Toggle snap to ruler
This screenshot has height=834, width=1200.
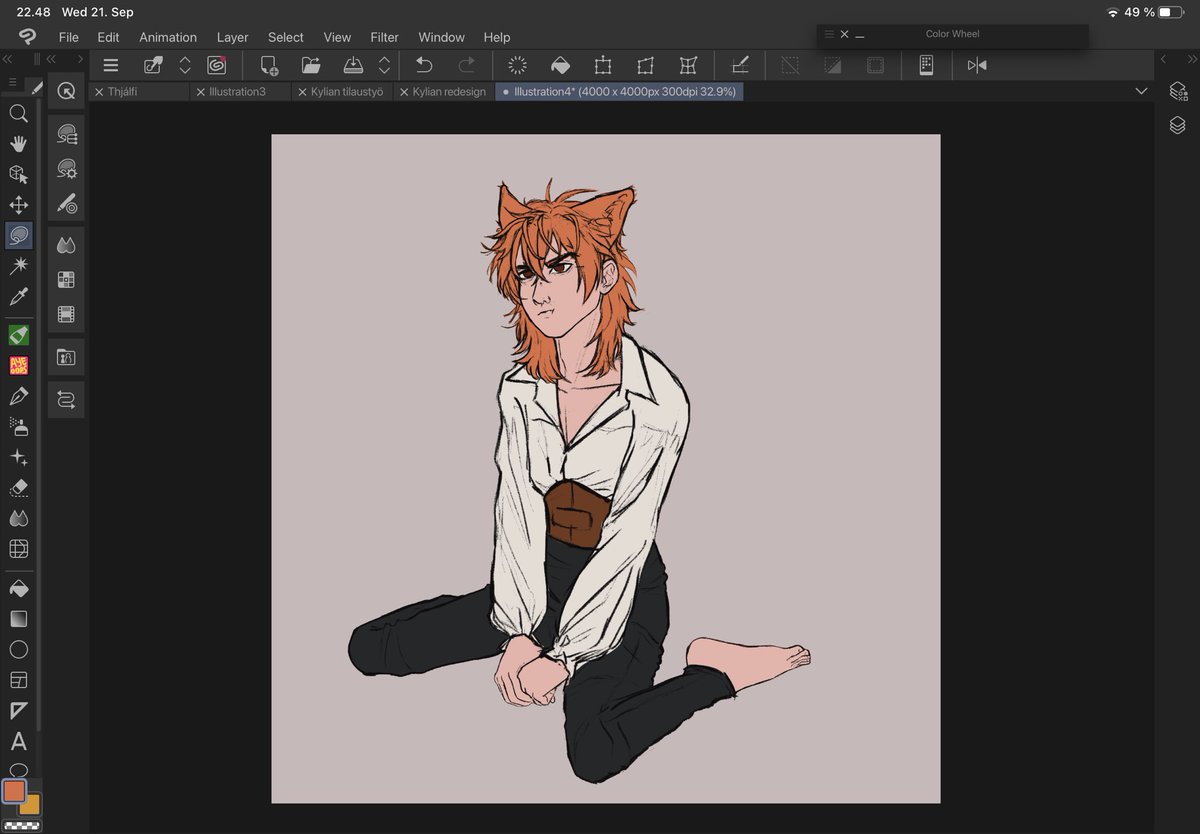point(740,66)
